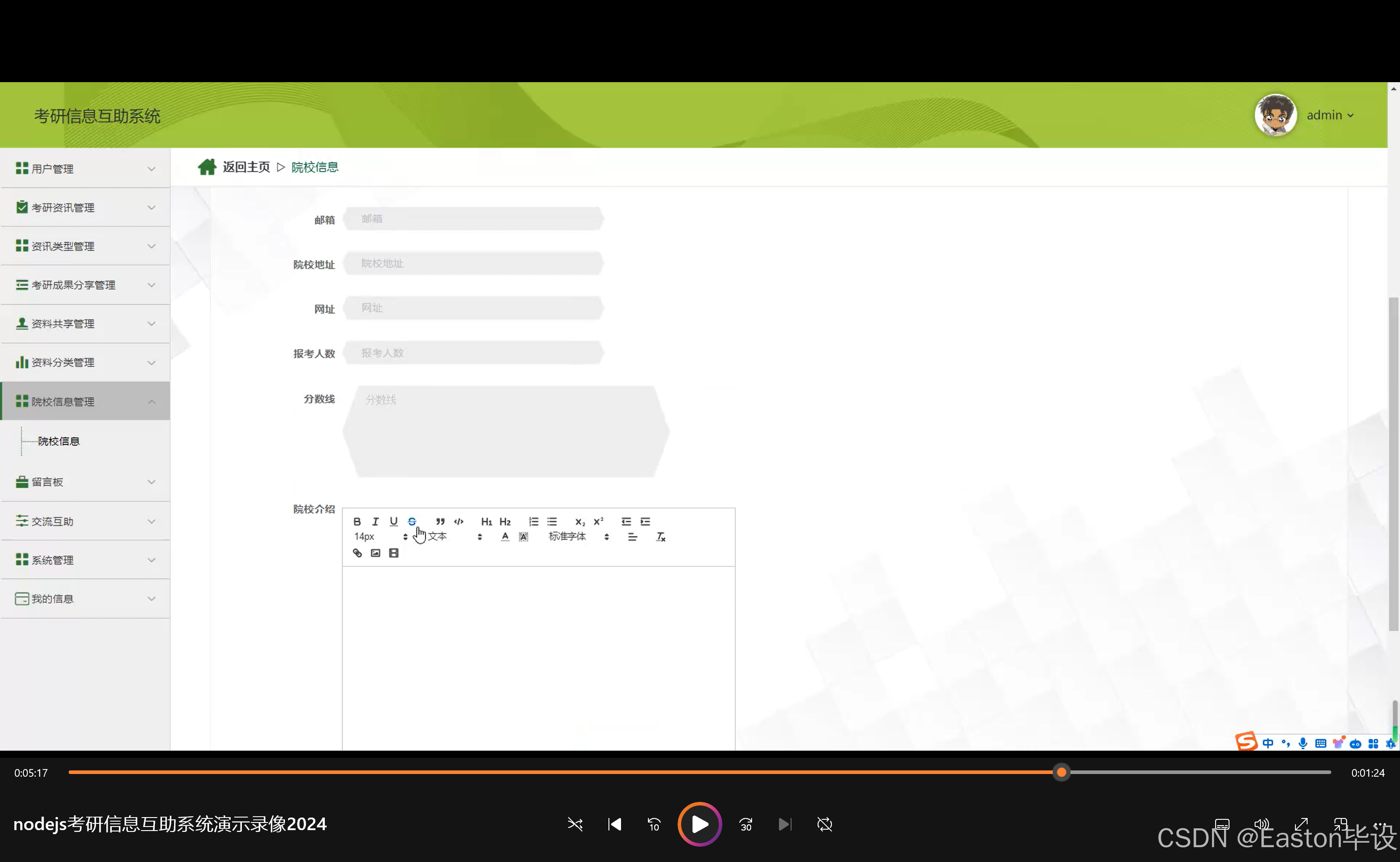
Task: Clear text formatting in the editor
Action: pos(661,537)
